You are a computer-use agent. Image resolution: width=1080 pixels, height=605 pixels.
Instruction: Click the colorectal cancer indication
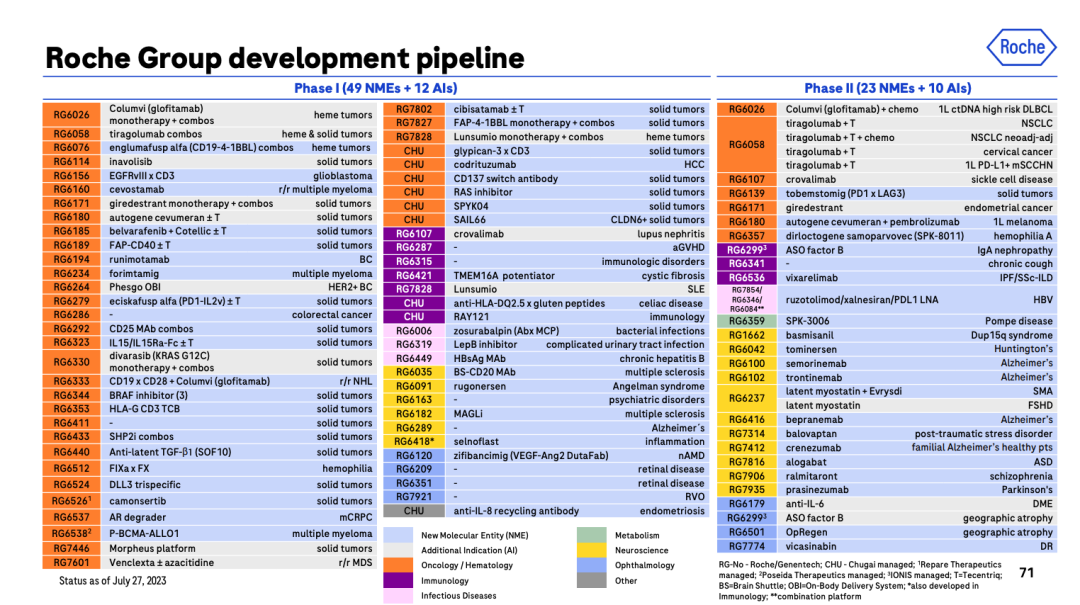coord(331,315)
